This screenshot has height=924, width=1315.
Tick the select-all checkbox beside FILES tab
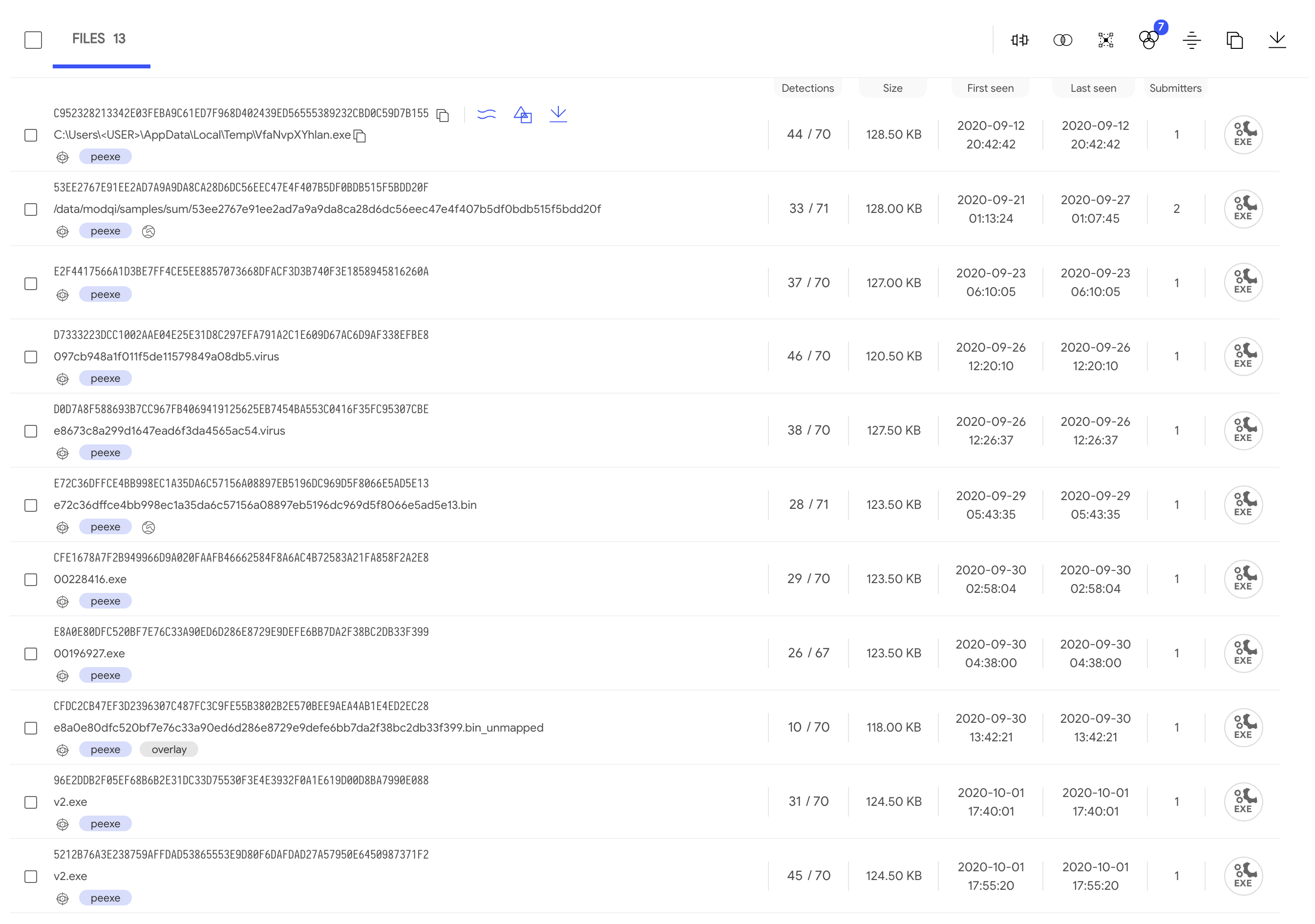click(33, 40)
